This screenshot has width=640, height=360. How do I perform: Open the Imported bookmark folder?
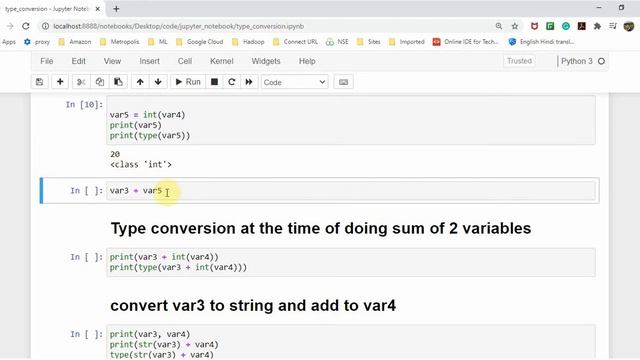(x=407, y=42)
